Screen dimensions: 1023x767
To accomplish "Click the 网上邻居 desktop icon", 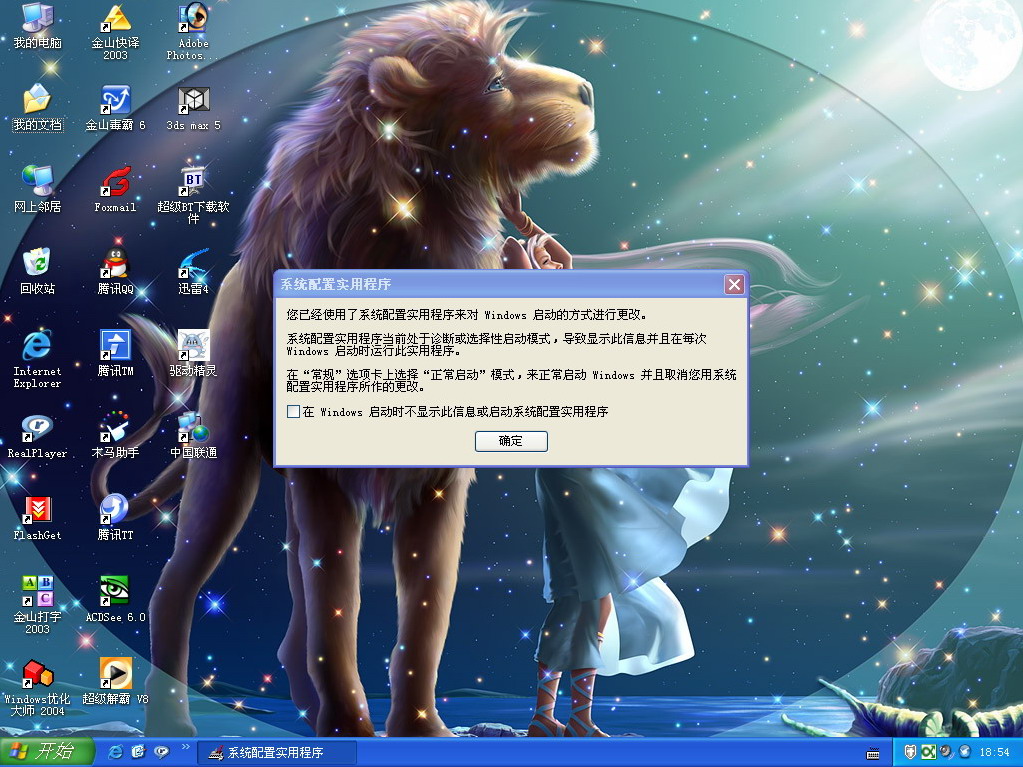I will (x=37, y=189).
